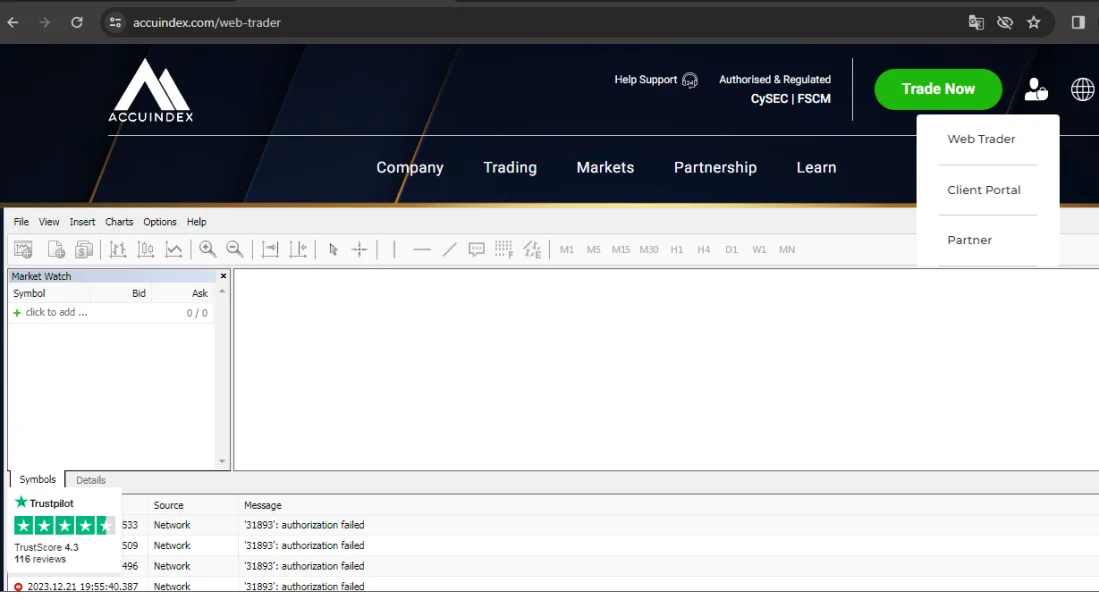Set timeframe to D1
1099x600 pixels.
[732, 250]
